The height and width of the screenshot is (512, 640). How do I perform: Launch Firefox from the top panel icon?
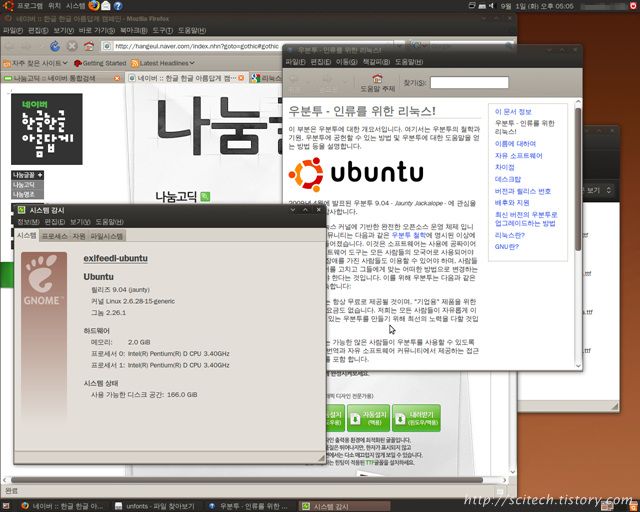tap(94, 5)
